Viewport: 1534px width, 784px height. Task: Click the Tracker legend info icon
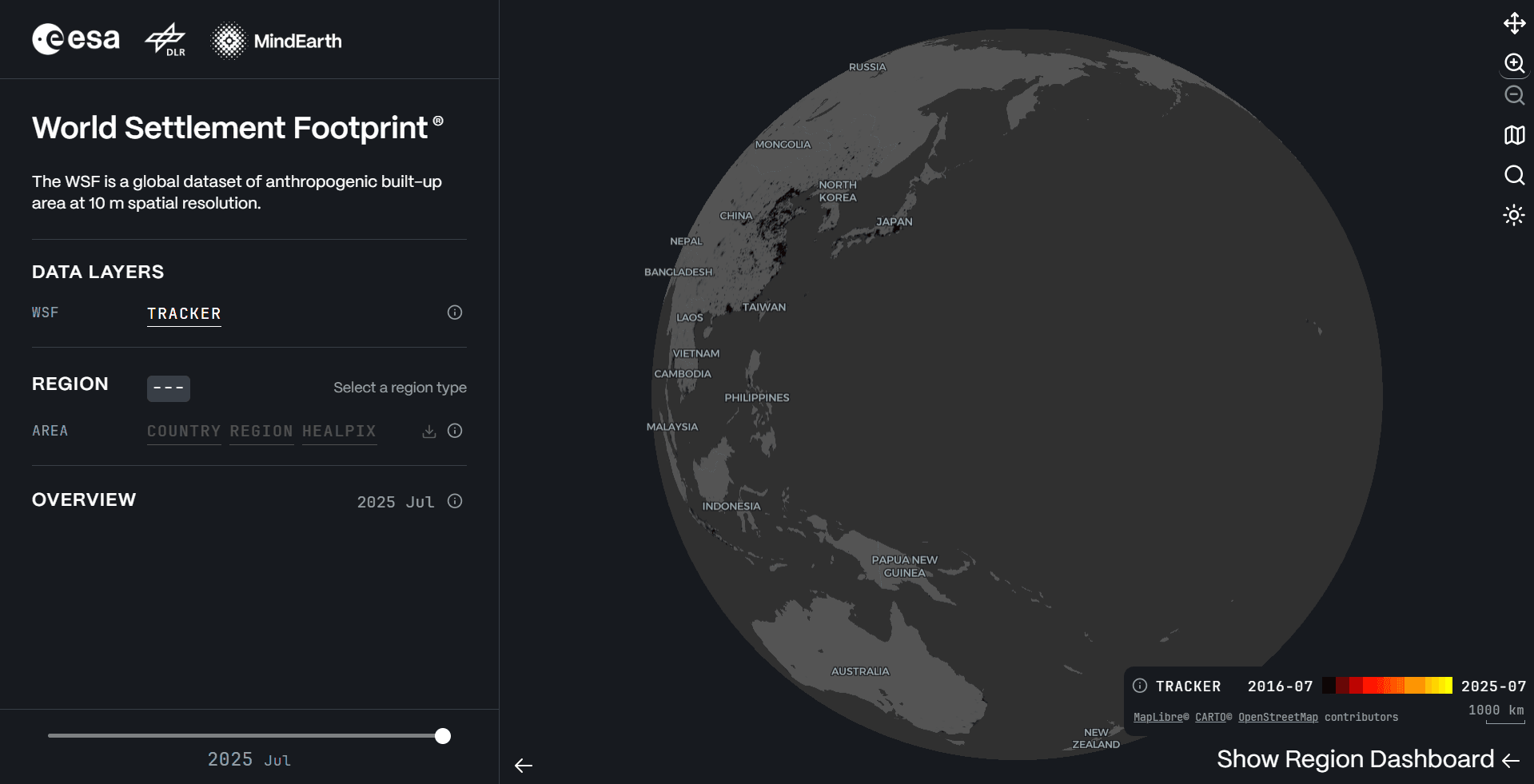1140,686
